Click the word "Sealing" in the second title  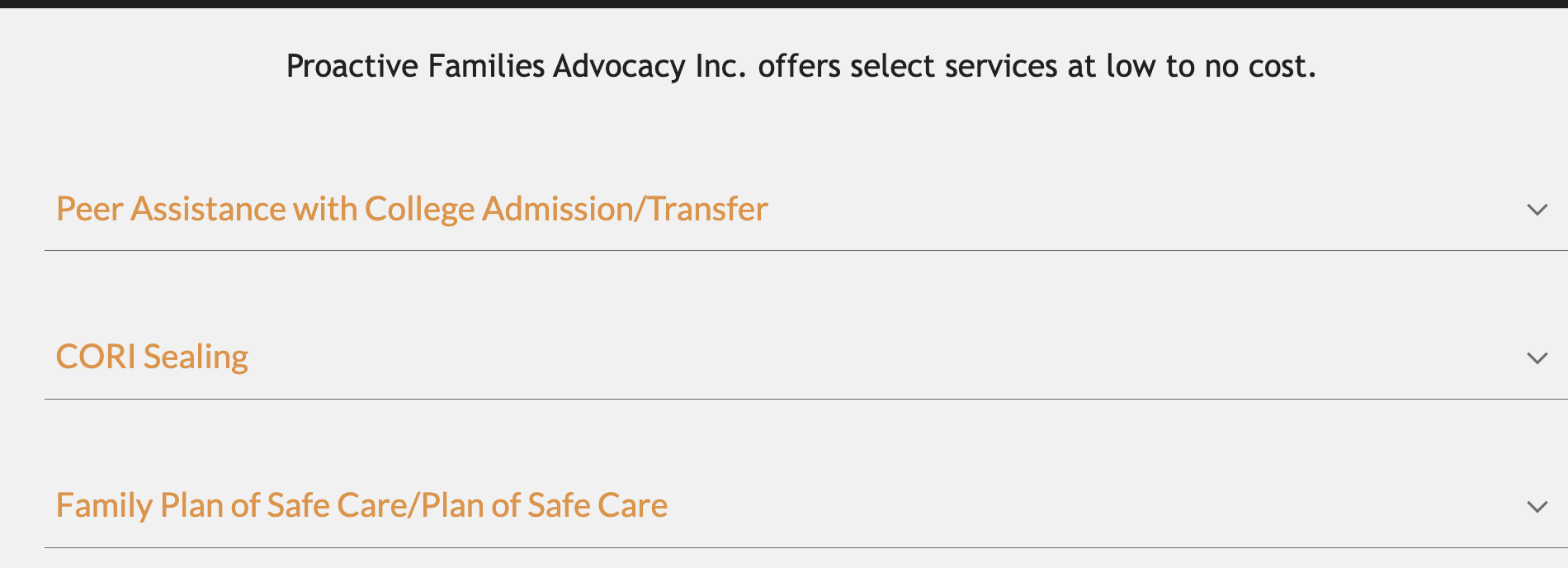(196, 357)
